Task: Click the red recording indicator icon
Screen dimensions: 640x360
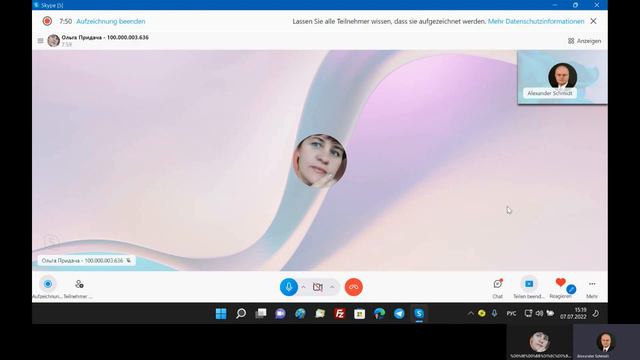Action: tap(47, 21)
